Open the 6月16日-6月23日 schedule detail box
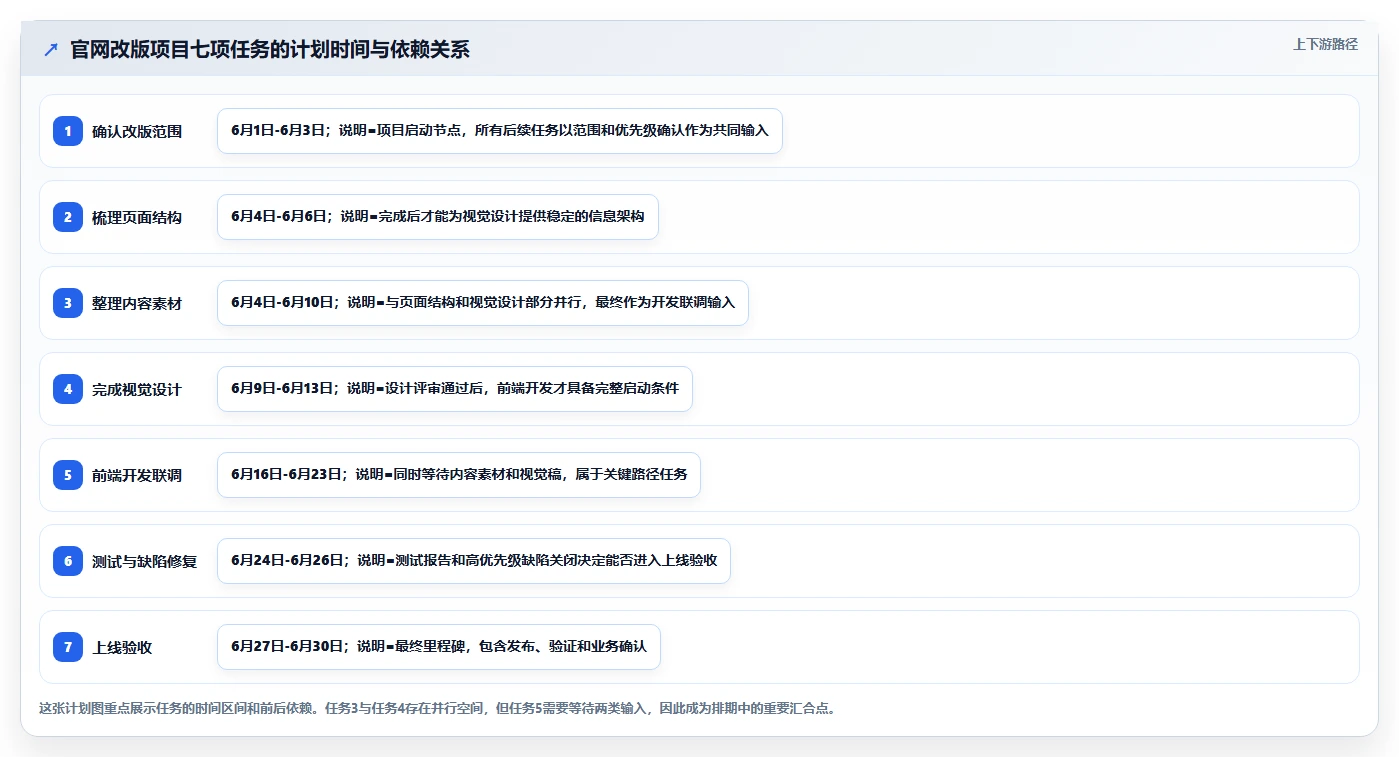This screenshot has width=1399, height=757. pos(459,475)
